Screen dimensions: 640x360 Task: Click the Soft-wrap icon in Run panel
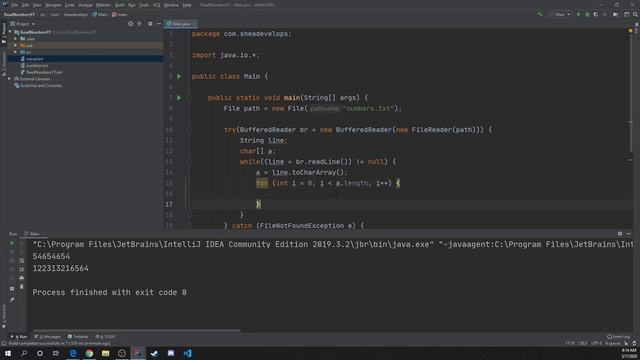[x=22, y=260]
